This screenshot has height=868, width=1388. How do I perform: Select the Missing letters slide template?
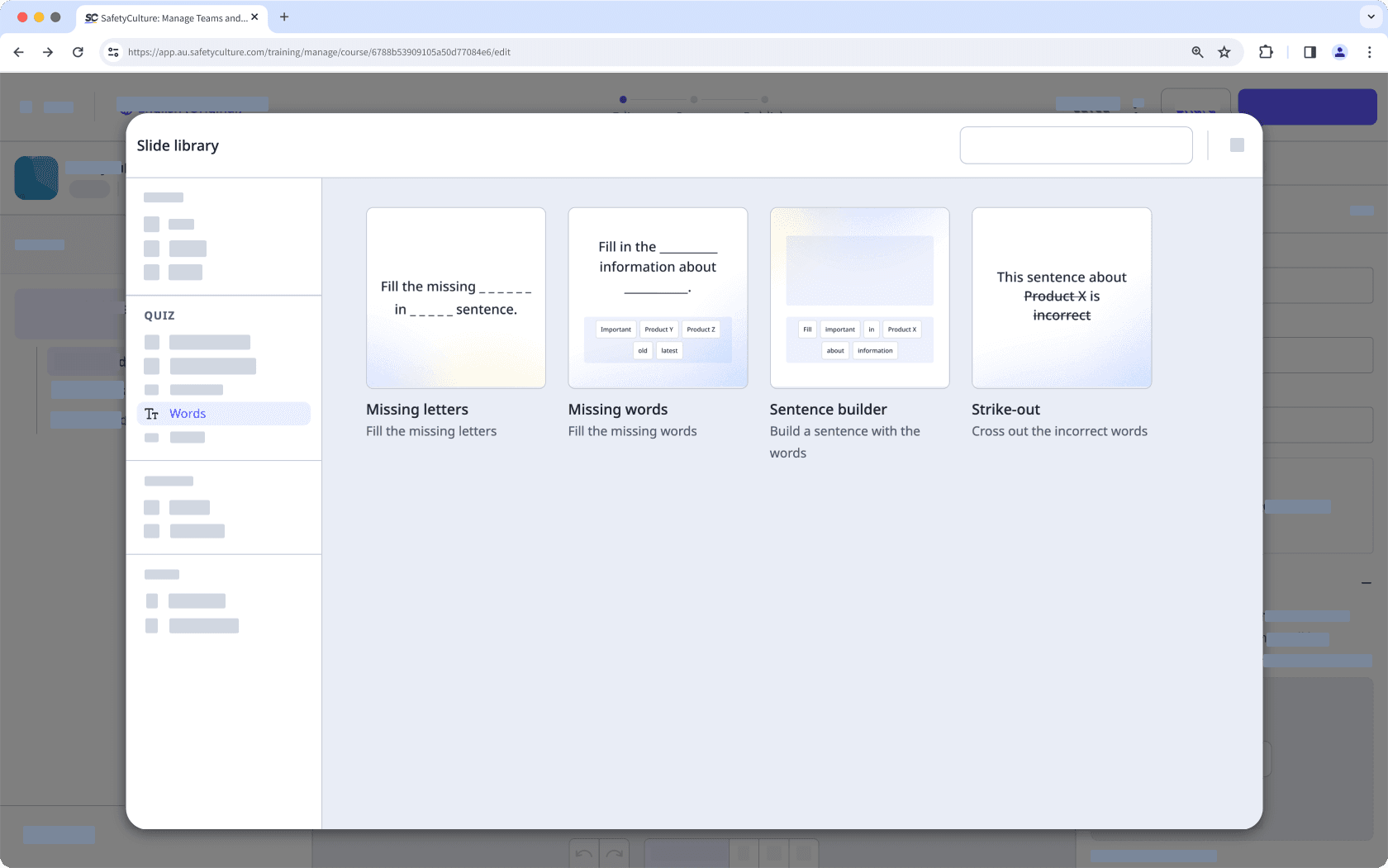point(455,297)
